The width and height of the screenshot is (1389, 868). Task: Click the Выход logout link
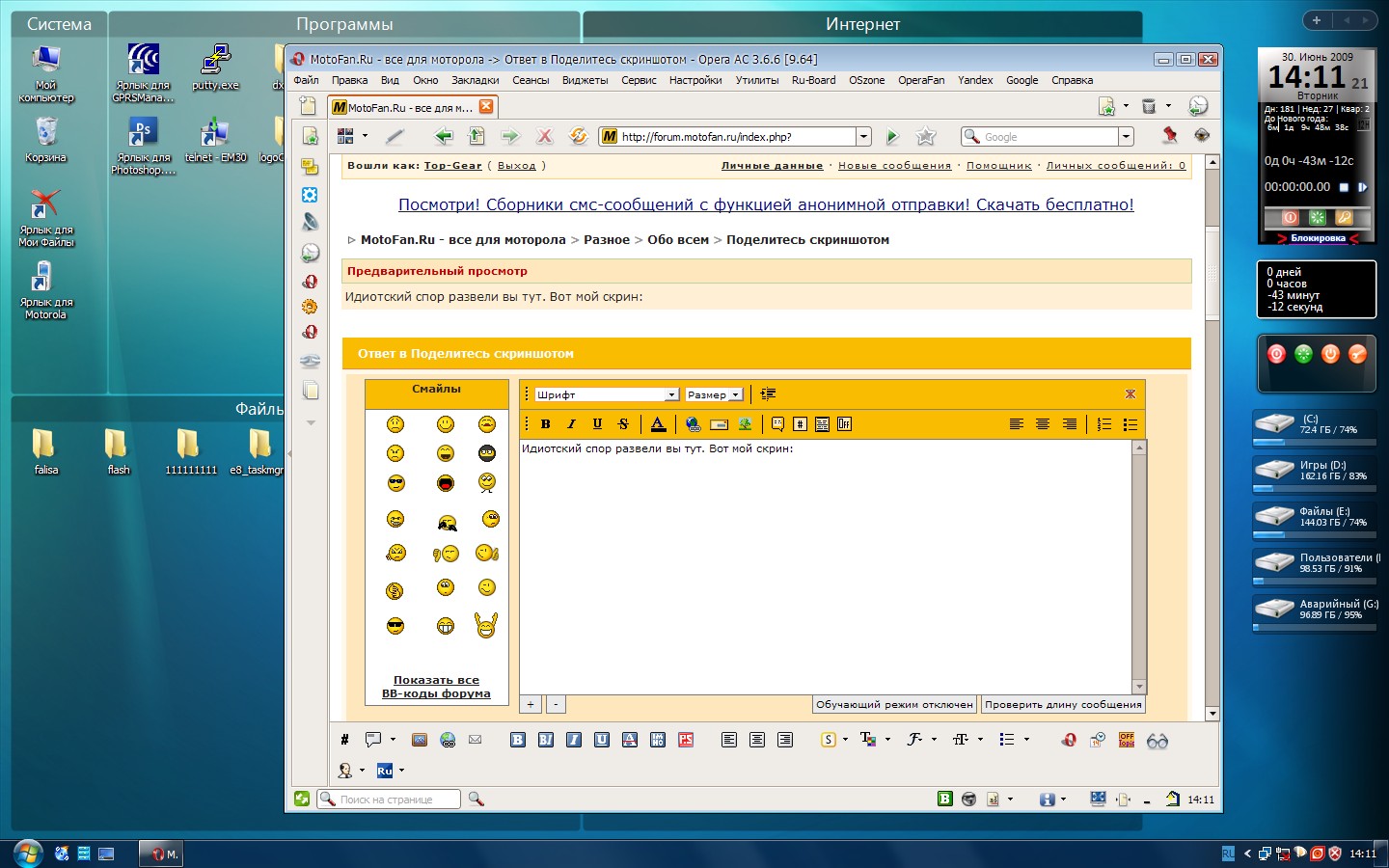(x=516, y=166)
